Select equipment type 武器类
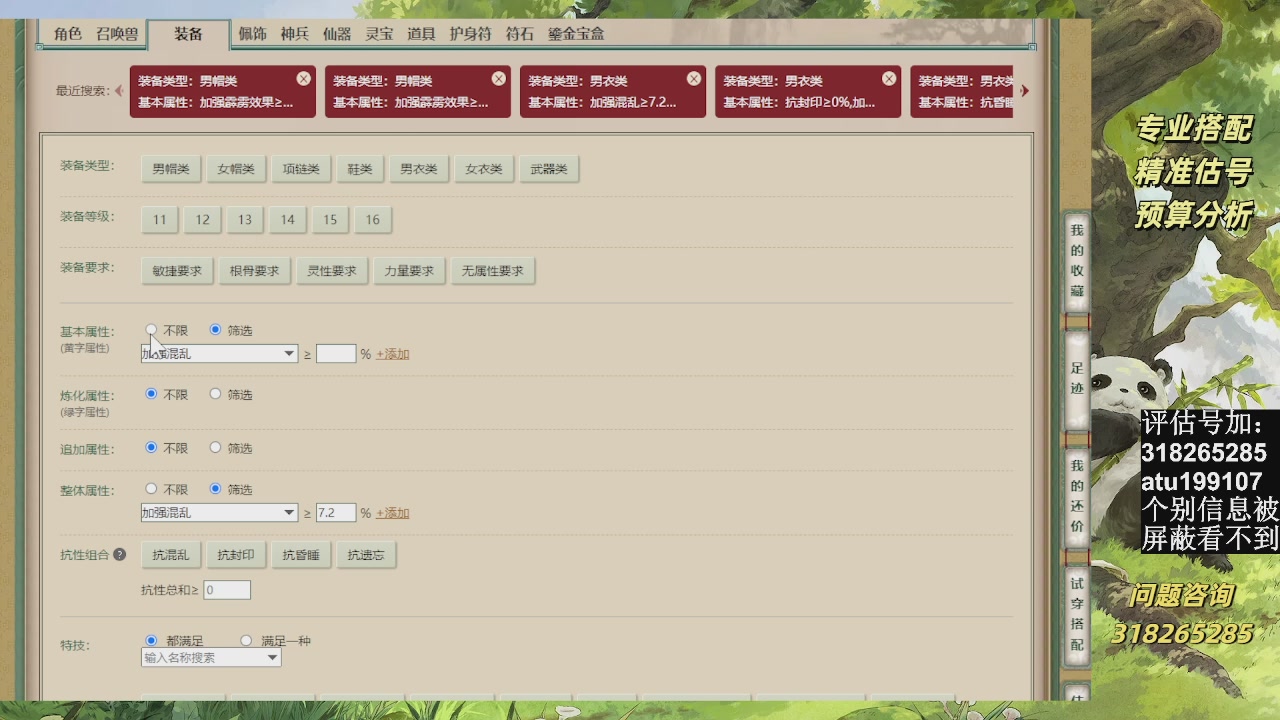The width and height of the screenshot is (1280, 720). [x=549, y=169]
